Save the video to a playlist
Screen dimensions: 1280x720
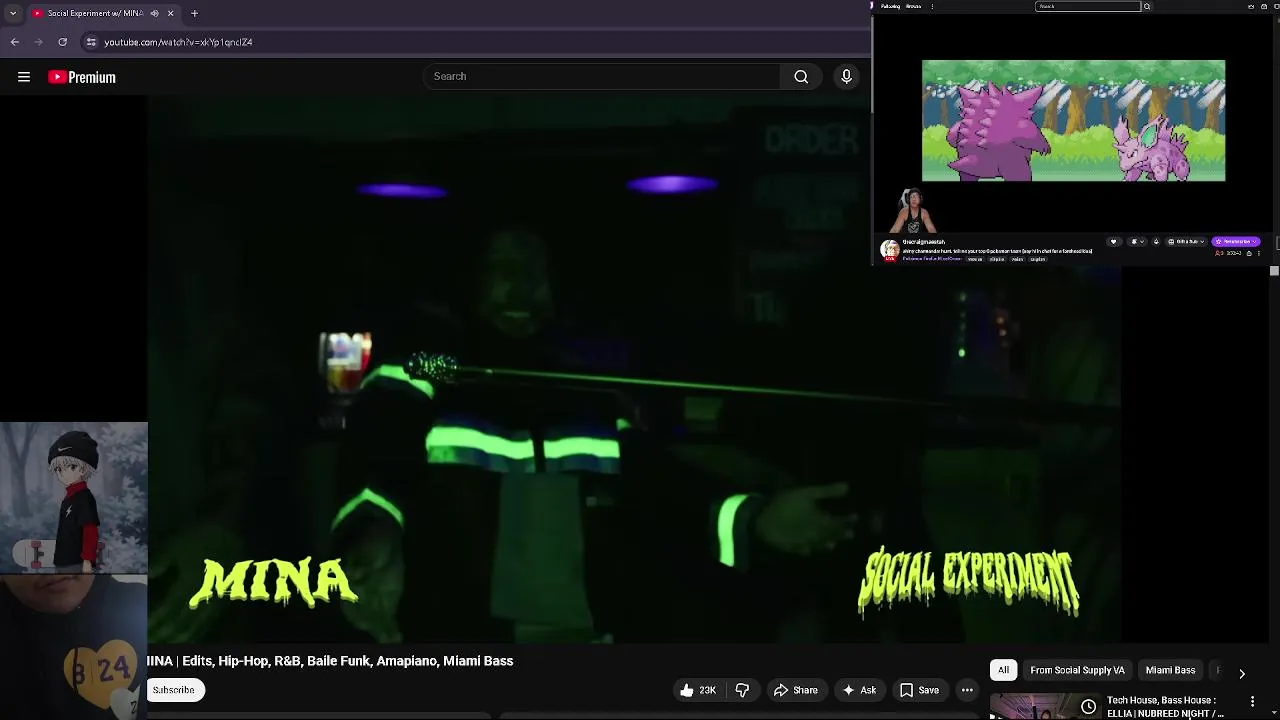click(919, 690)
